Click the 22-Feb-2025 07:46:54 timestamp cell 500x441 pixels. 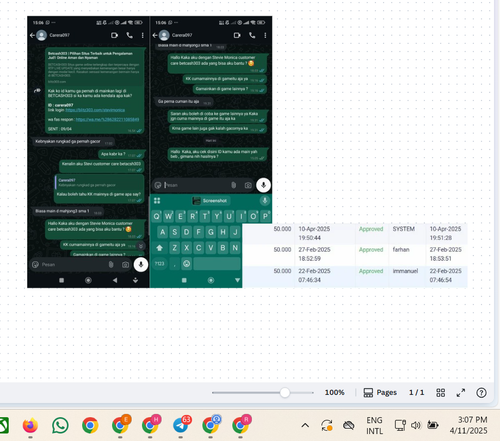(x=445, y=275)
